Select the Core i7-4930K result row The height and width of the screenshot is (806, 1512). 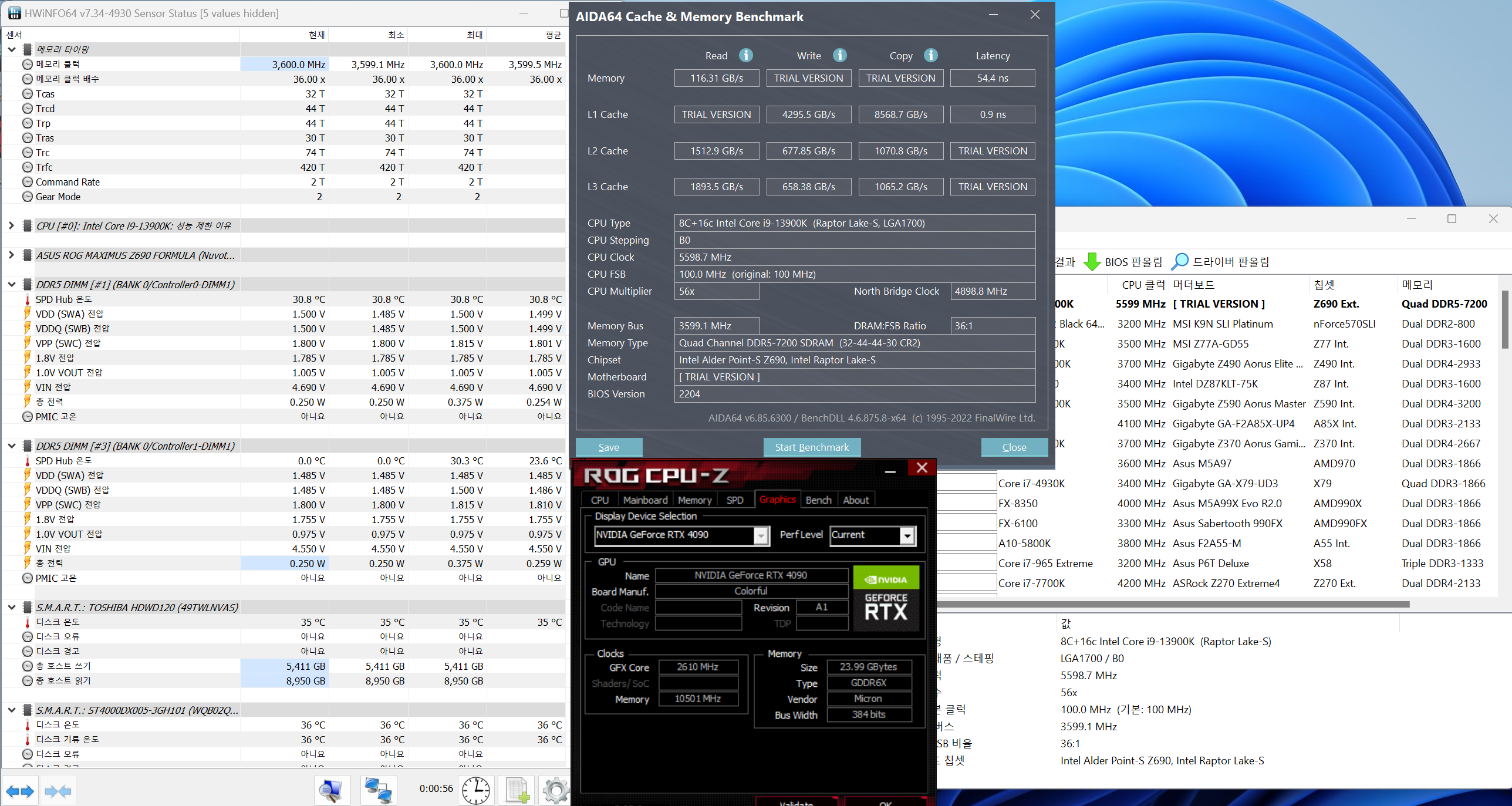[x=1219, y=484]
